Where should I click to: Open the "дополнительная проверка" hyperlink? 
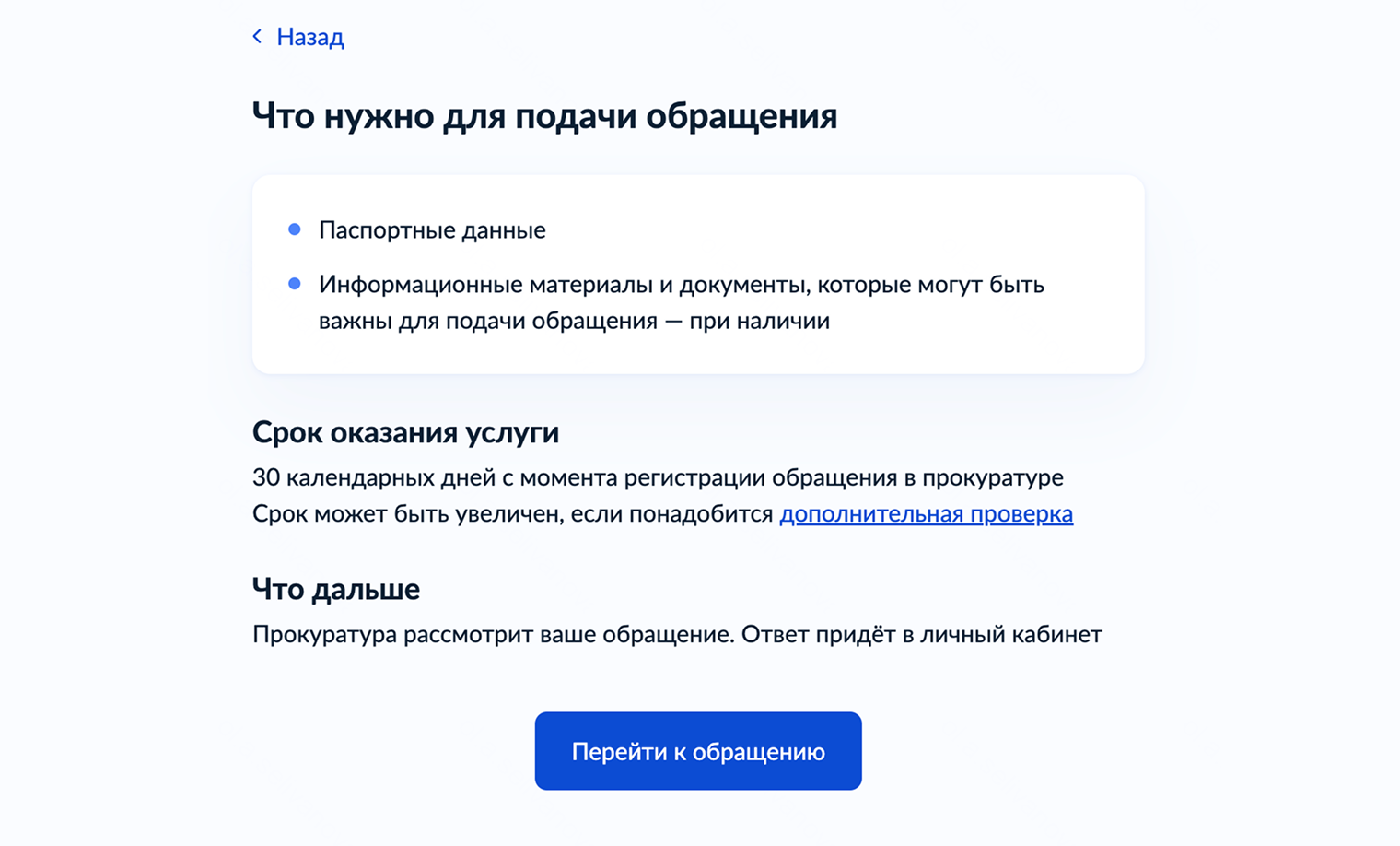point(926,513)
